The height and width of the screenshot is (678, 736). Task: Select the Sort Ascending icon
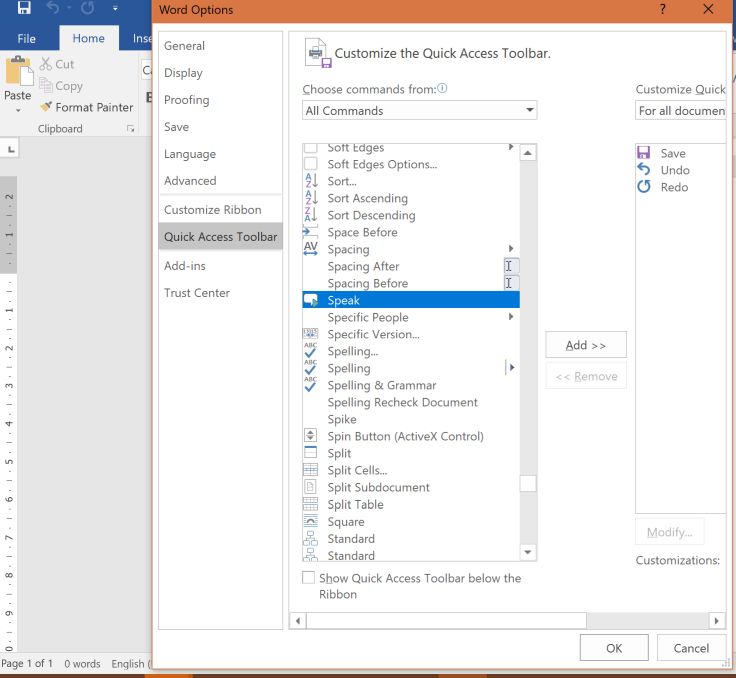[x=311, y=198]
